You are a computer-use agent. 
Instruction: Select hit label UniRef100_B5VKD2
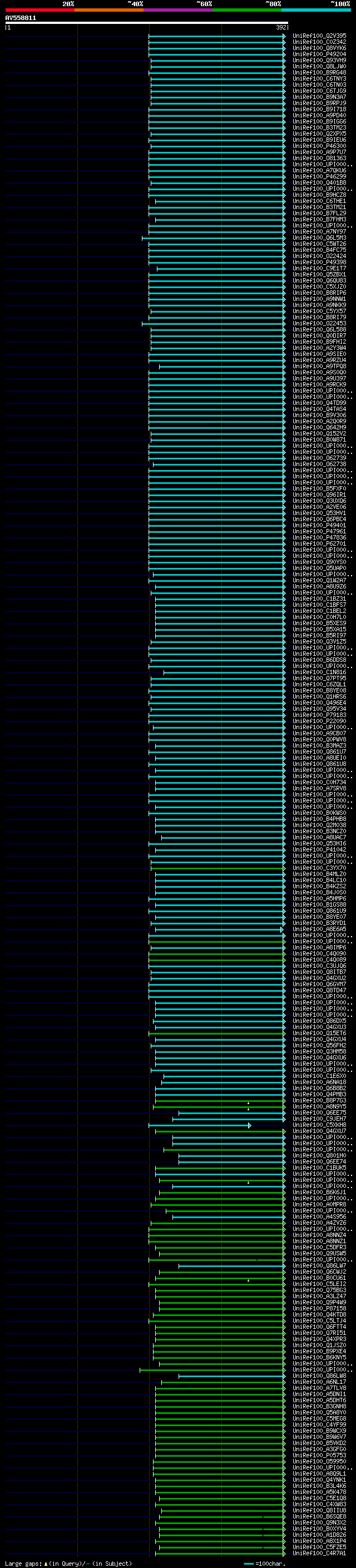coord(319,1443)
